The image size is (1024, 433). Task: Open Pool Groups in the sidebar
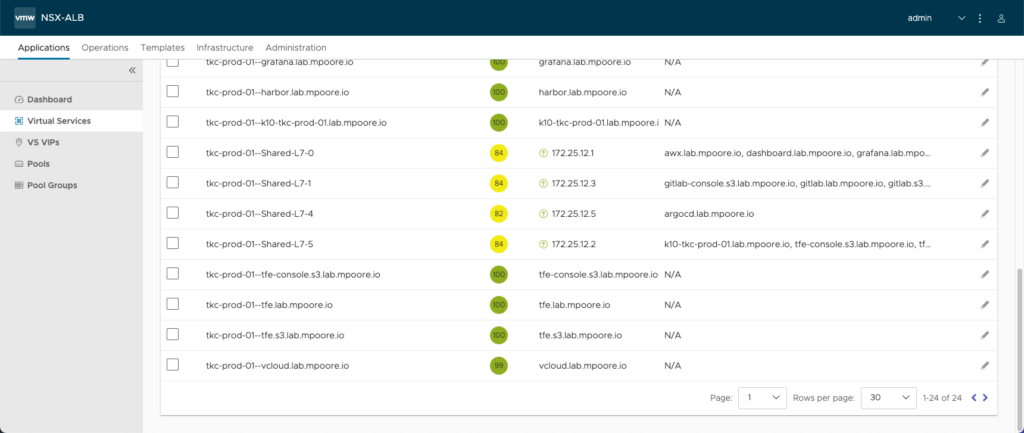click(71, 185)
